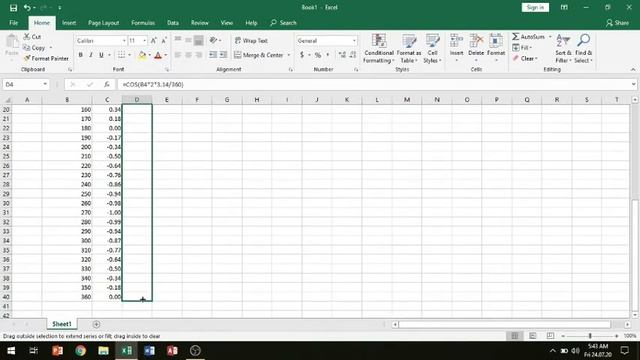The width and height of the screenshot is (640, 360).
Task: Open the Format cells menu
Action: 496,49
